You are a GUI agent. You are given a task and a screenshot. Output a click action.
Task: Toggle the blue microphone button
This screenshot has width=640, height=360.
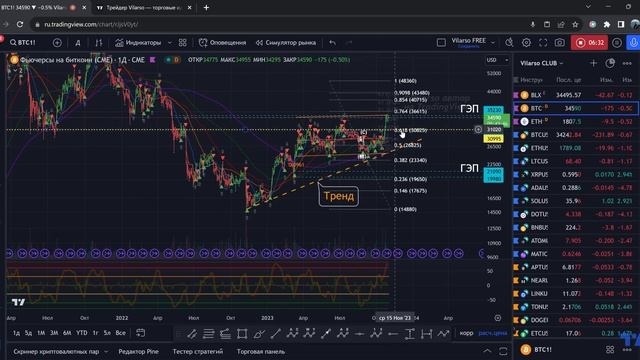633,42
